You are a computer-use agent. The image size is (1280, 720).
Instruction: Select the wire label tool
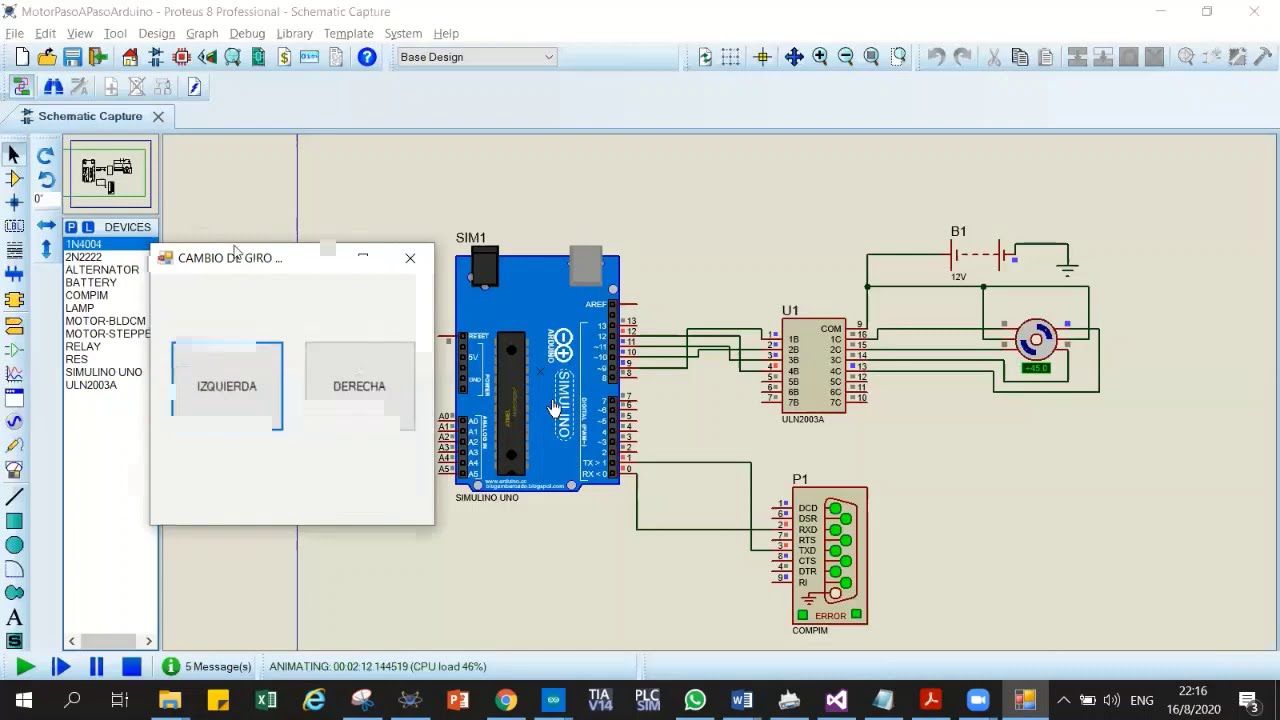point(14,227)
